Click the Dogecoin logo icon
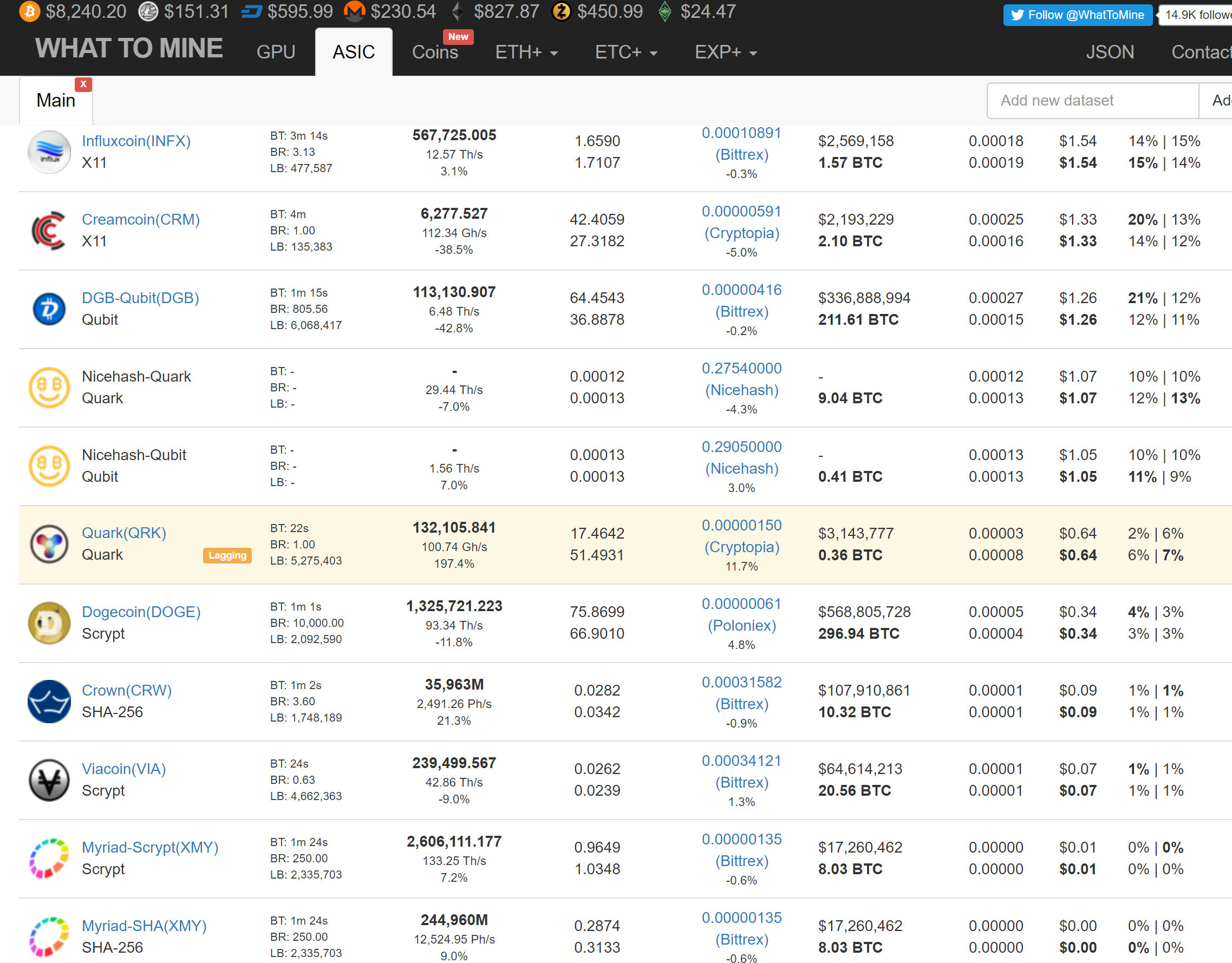 pos(49,623)
